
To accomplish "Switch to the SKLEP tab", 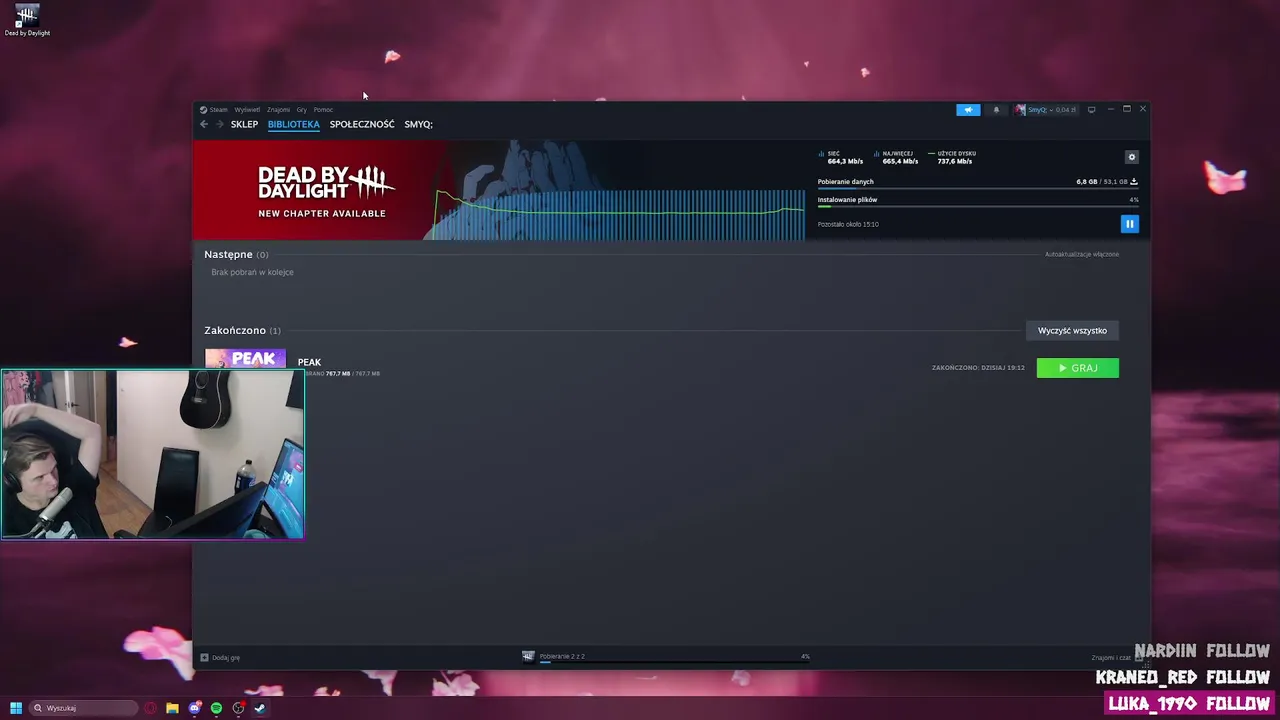I will [x=244, y=124].
